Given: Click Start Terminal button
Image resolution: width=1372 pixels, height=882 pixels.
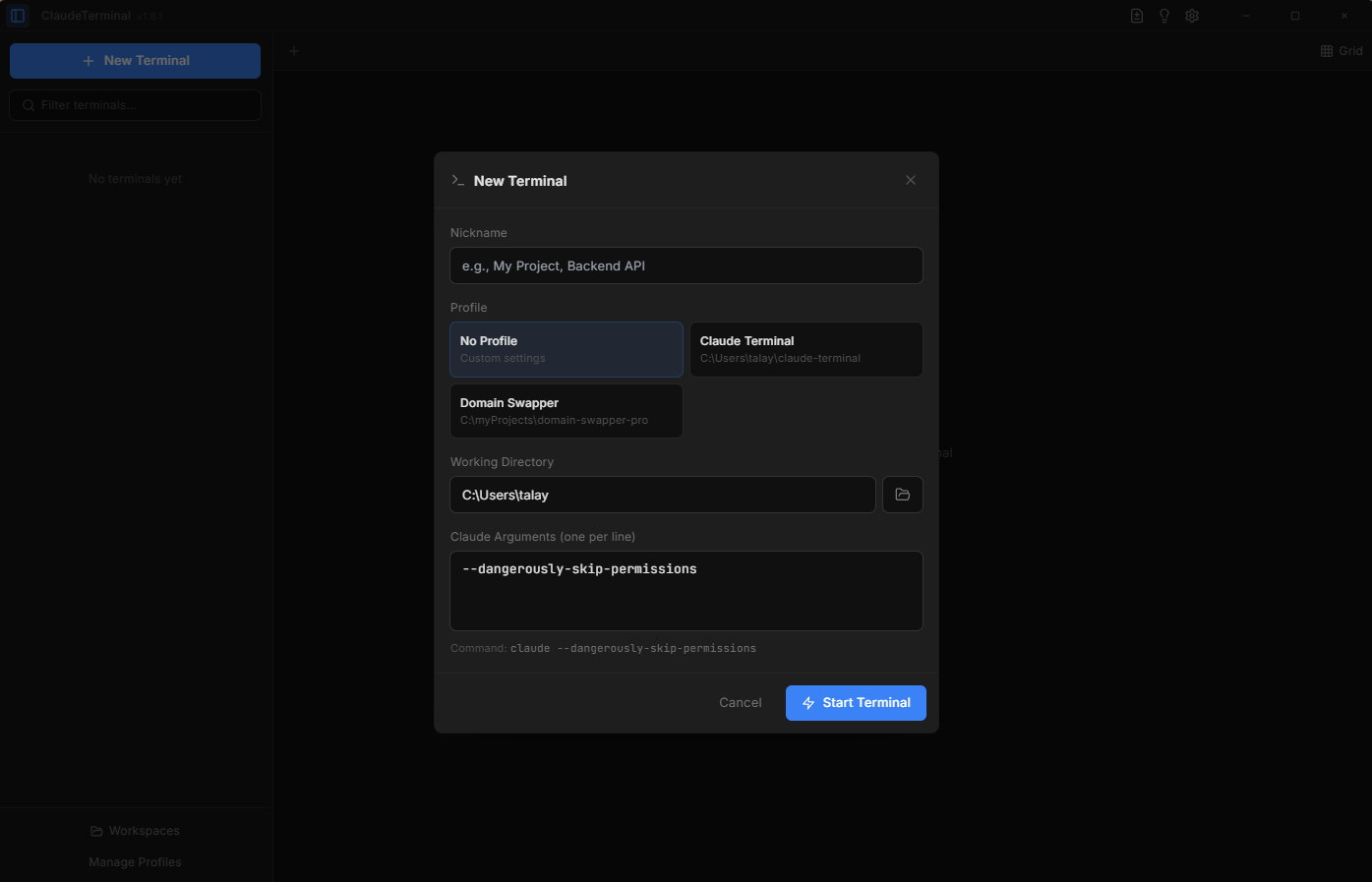Looking at the screenshot, I should 856,703.
